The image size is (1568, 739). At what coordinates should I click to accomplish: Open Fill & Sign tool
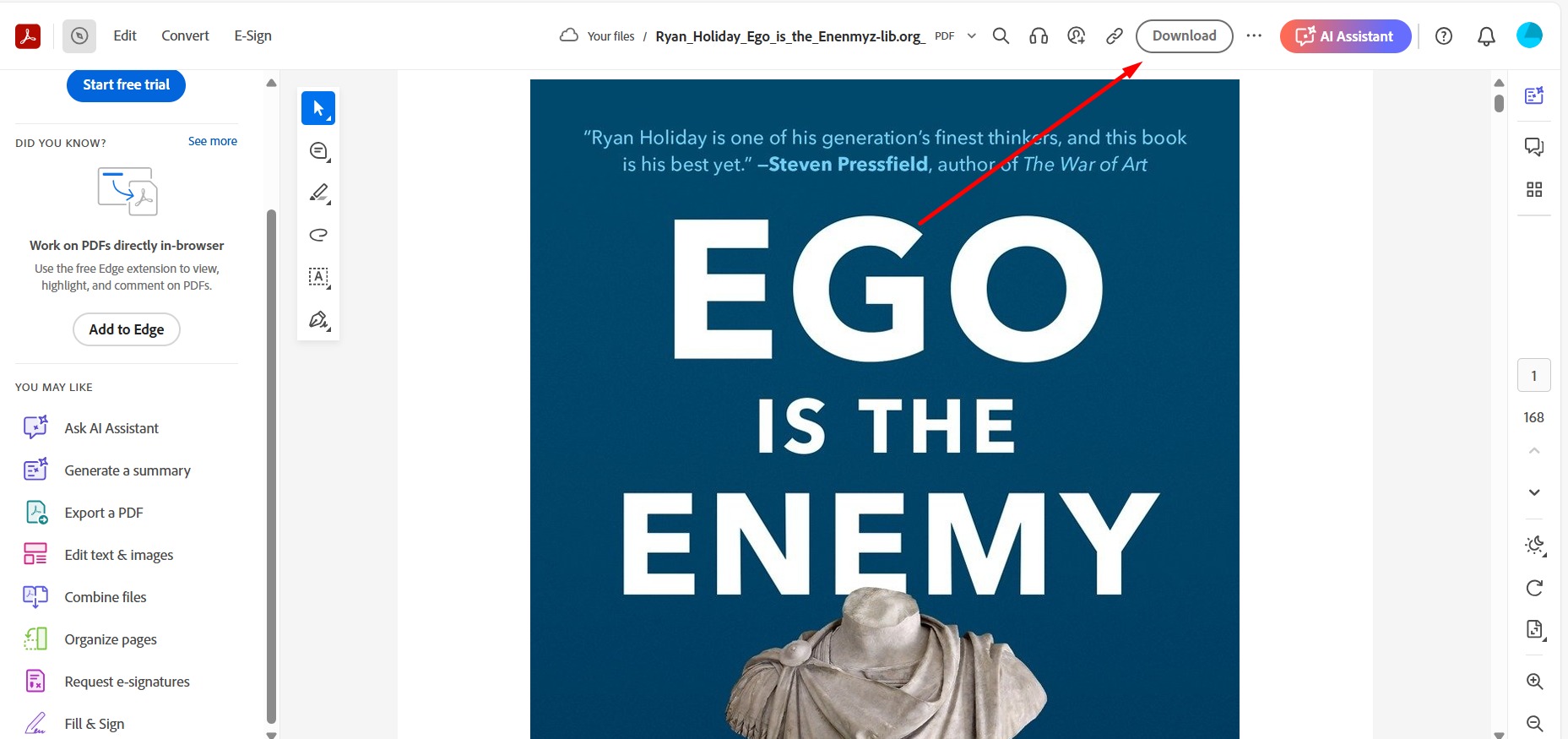tap(94, 724)
